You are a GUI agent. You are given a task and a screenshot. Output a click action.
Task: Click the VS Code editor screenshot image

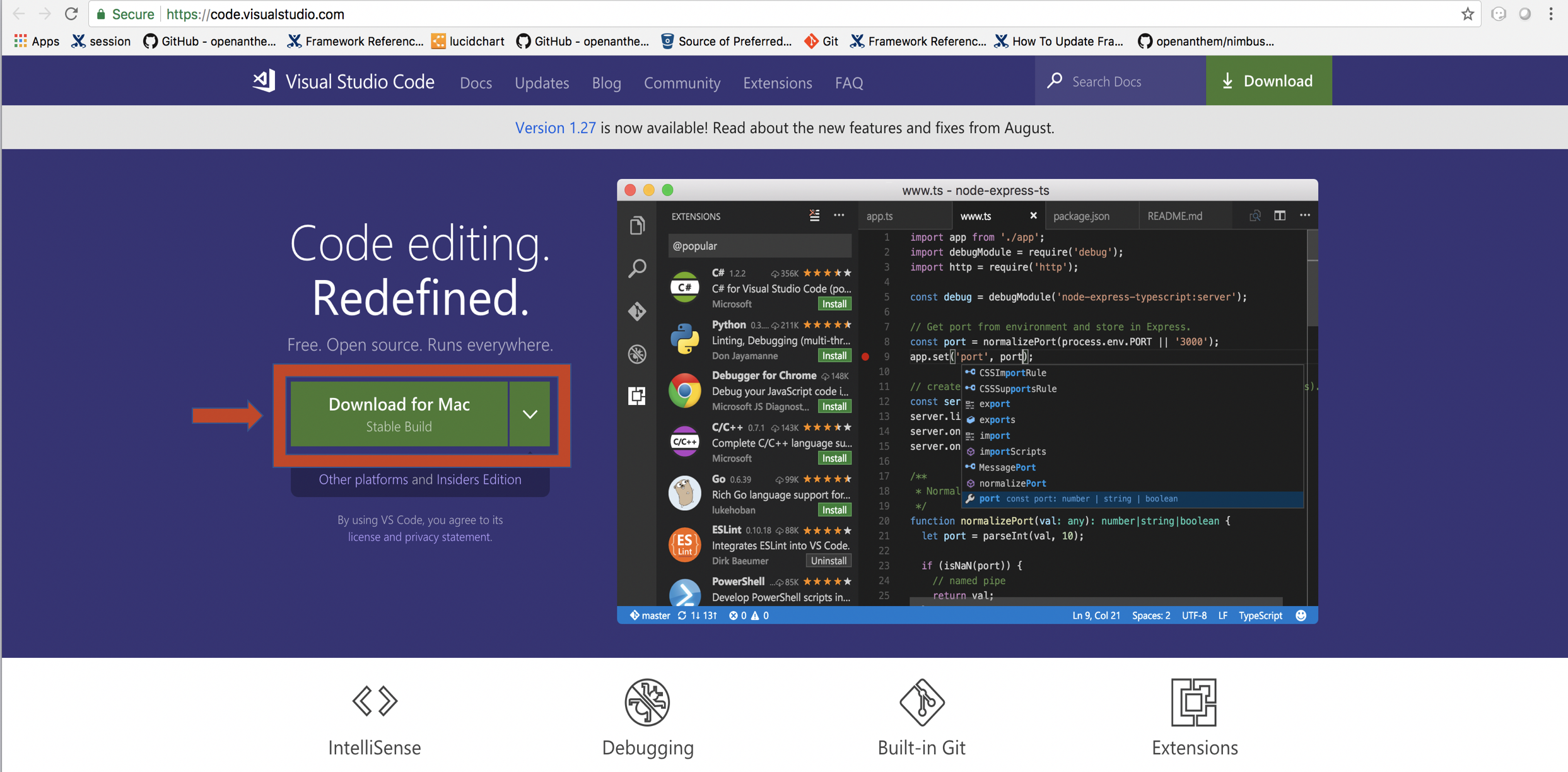tap(967, 401)
